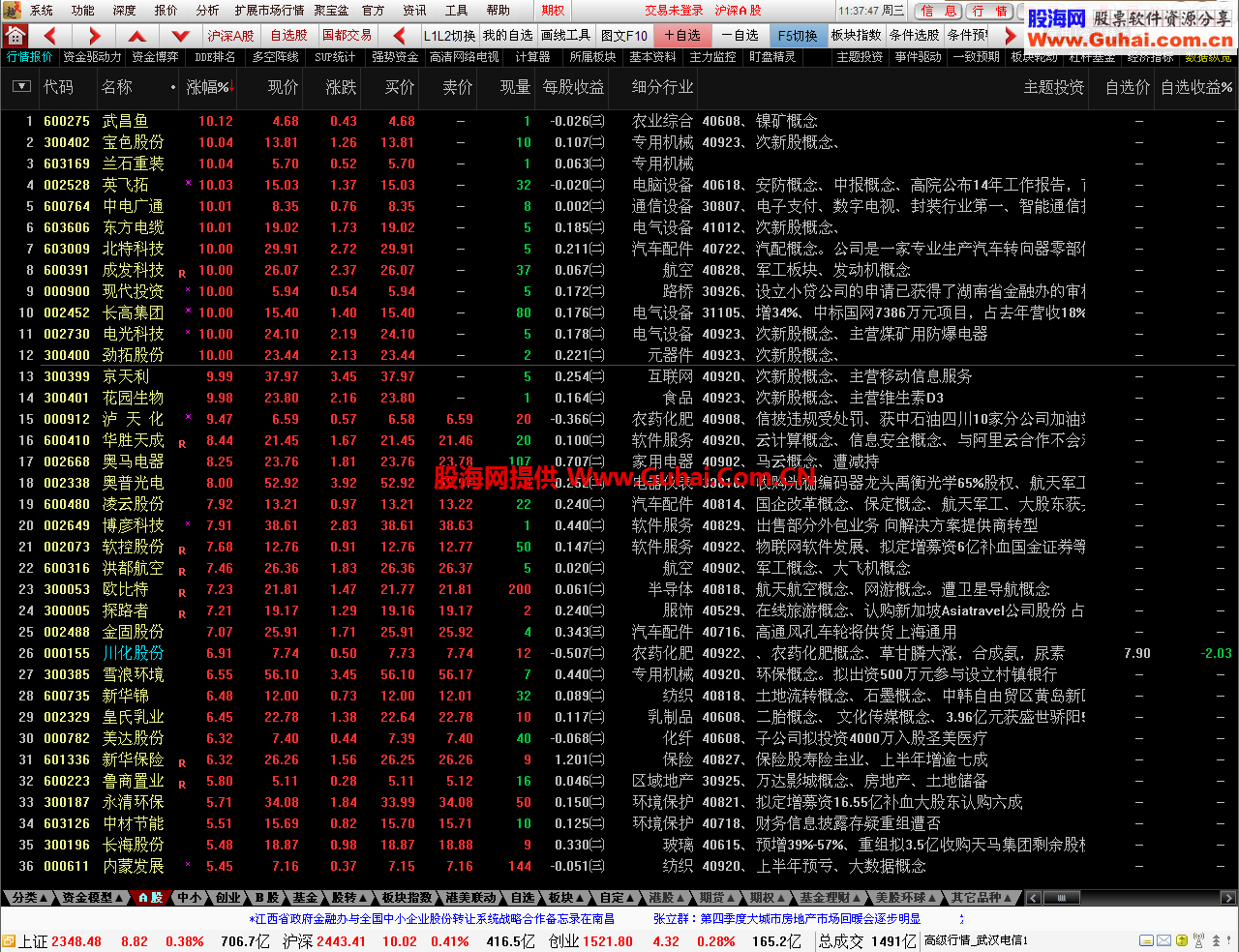Click the 信息 button at top right
The height and width of the screenshot is (952, 1239).
pyautogui.click(x=939, y=11)
